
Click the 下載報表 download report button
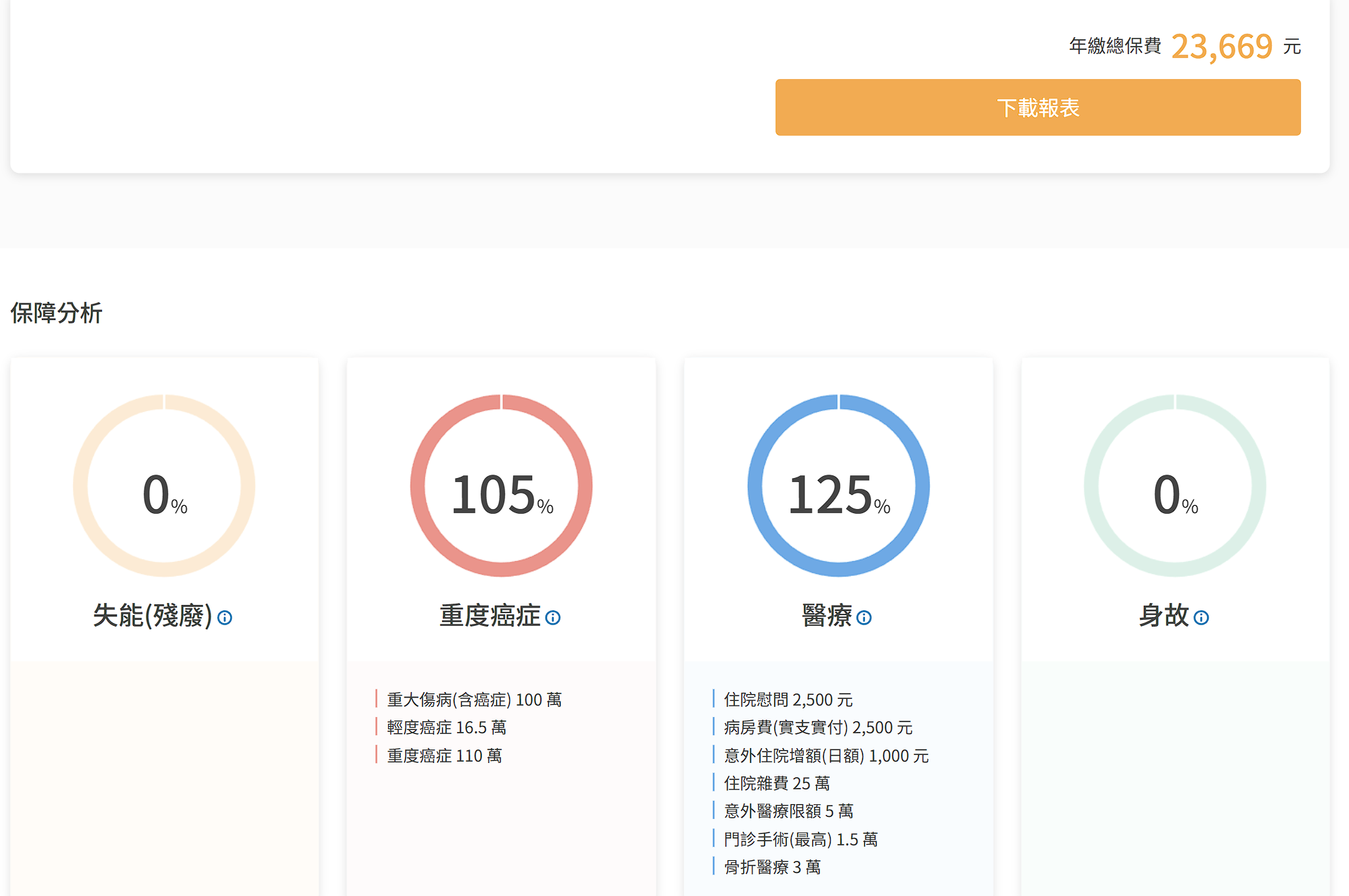tap(1037, 107)
